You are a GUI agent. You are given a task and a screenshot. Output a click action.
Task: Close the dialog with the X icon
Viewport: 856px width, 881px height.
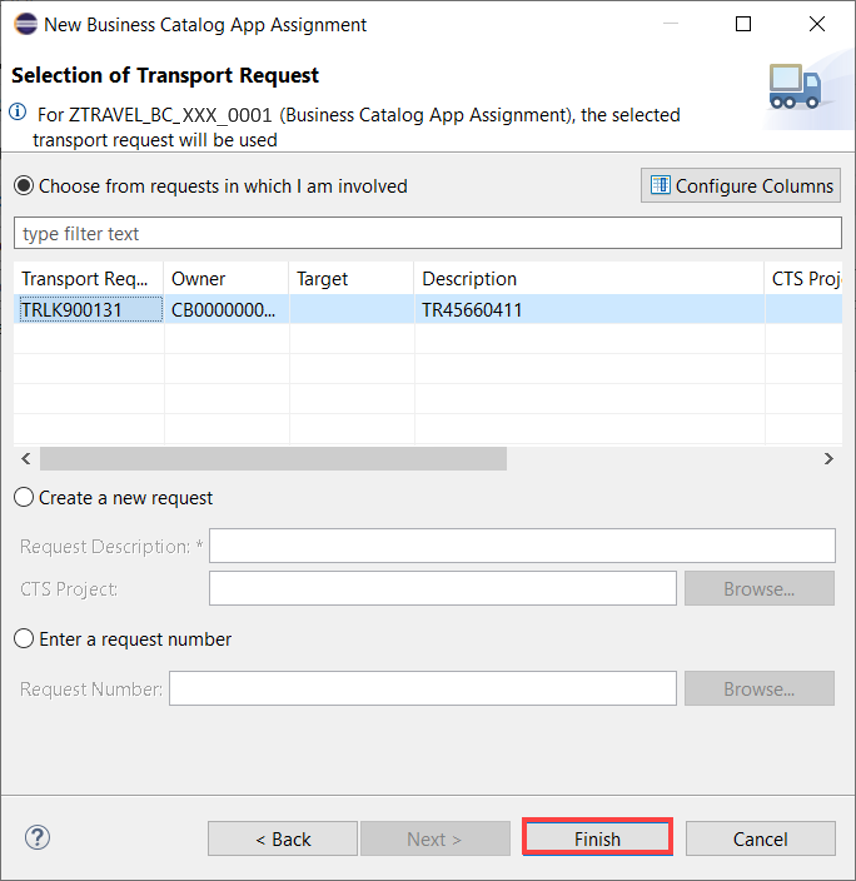pos(817,24)
